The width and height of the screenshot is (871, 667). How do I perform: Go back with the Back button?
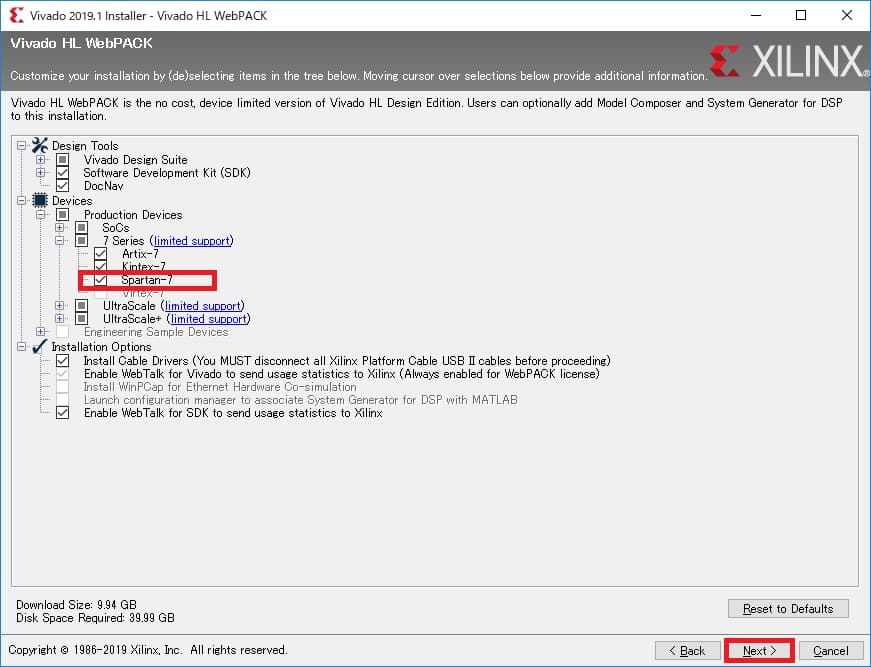coord(688,650)
